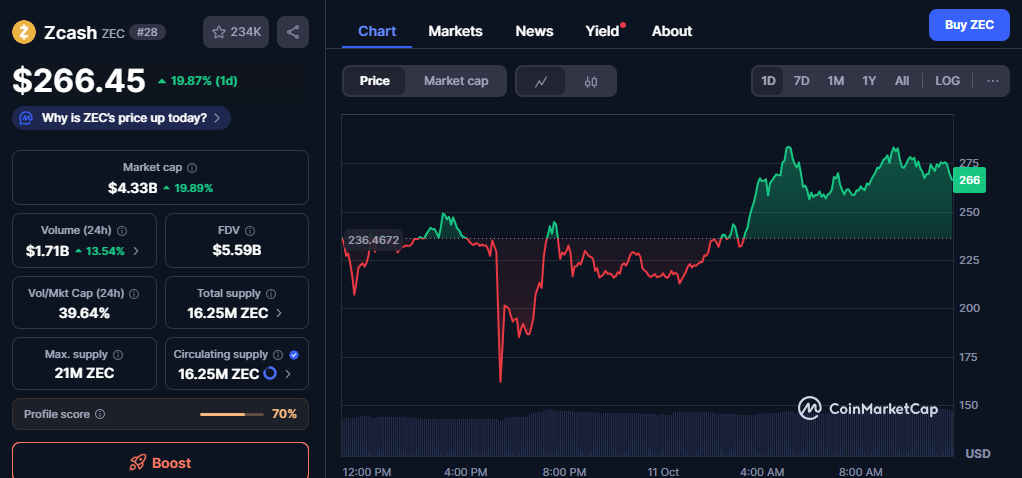Image resolution: width=1022 pixels, height=478 pixels.
Task: Click the Zcash coin logo
Action: [24, 32]
